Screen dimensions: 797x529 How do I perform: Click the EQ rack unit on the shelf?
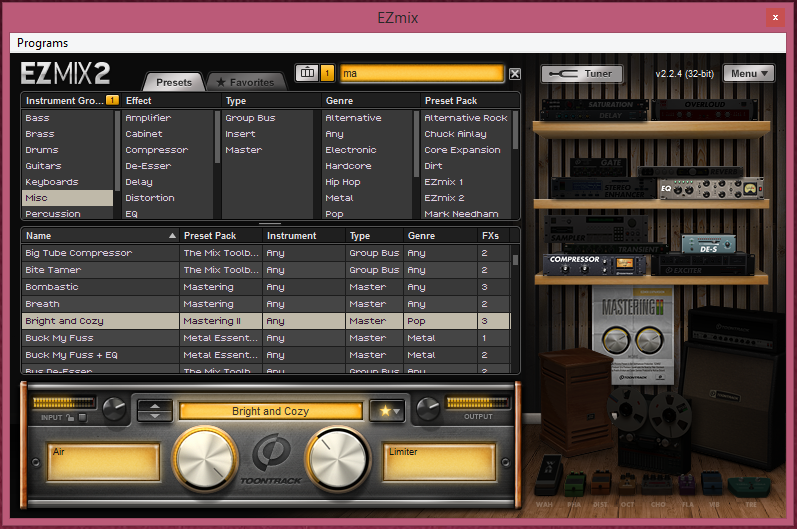pyautogui.click(x=711, y=189)
